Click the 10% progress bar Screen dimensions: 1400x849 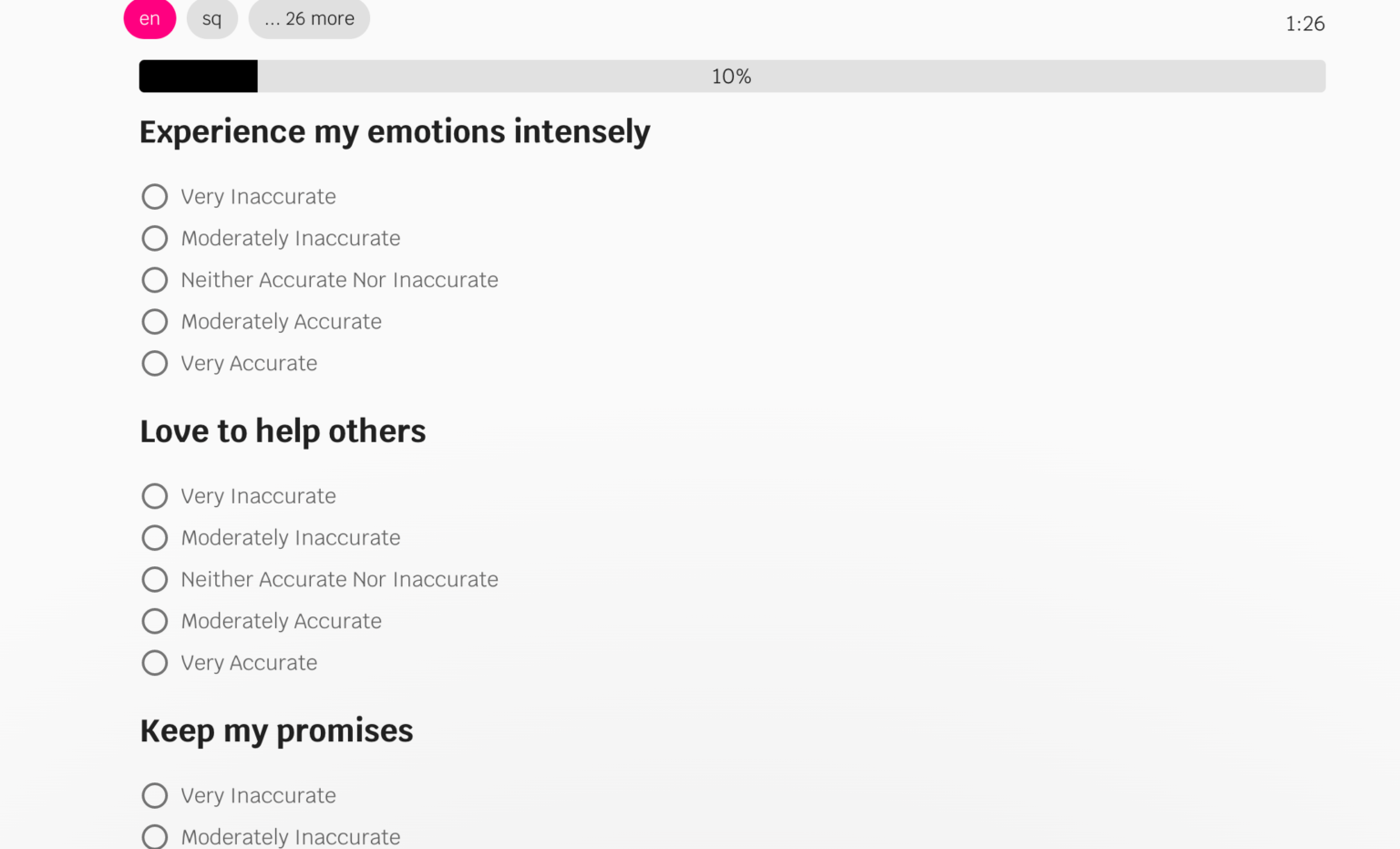tap(729, 76)
